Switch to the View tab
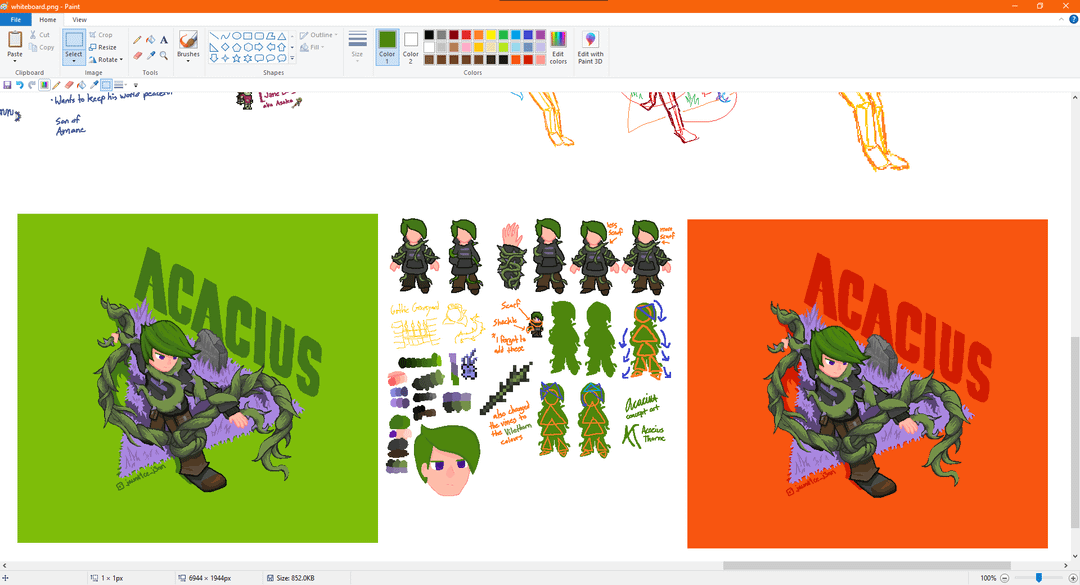Screen dimensions: 1080x585 (79, 19)
